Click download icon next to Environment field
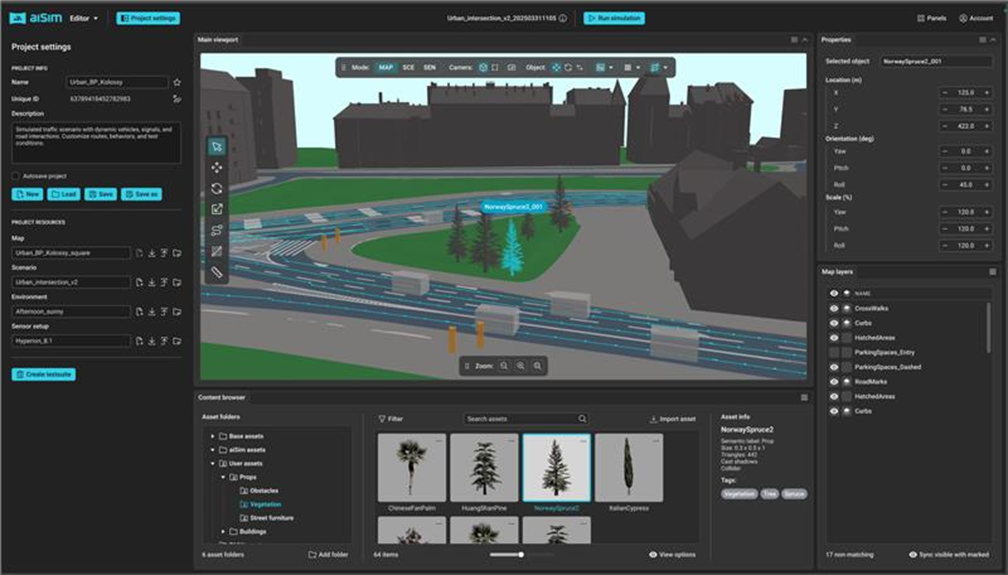1008x575 pixels. click(152, 312)
